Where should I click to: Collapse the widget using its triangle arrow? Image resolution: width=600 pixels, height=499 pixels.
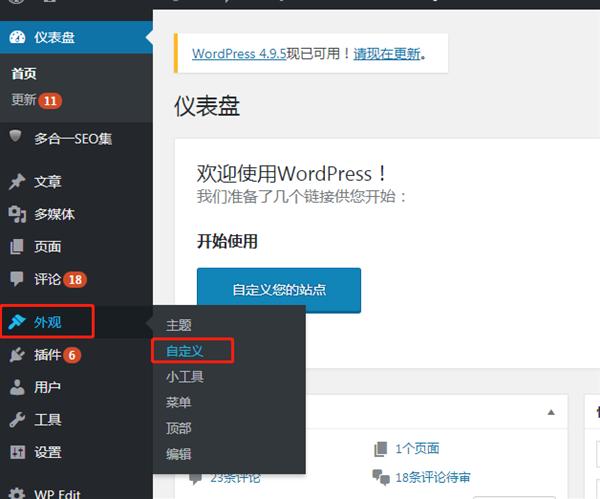coord(550,412)
